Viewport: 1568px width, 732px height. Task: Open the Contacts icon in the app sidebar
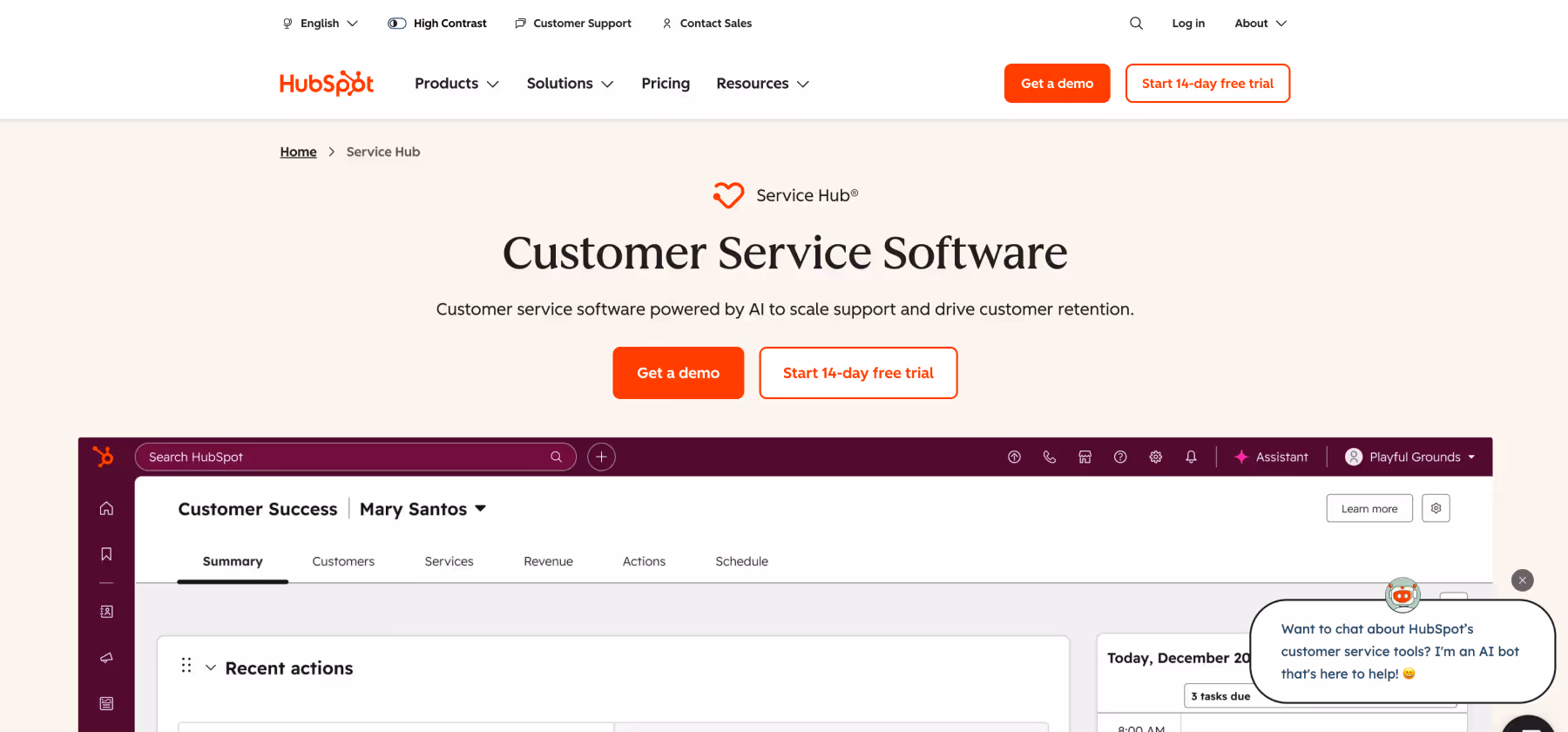click(106, 612)
